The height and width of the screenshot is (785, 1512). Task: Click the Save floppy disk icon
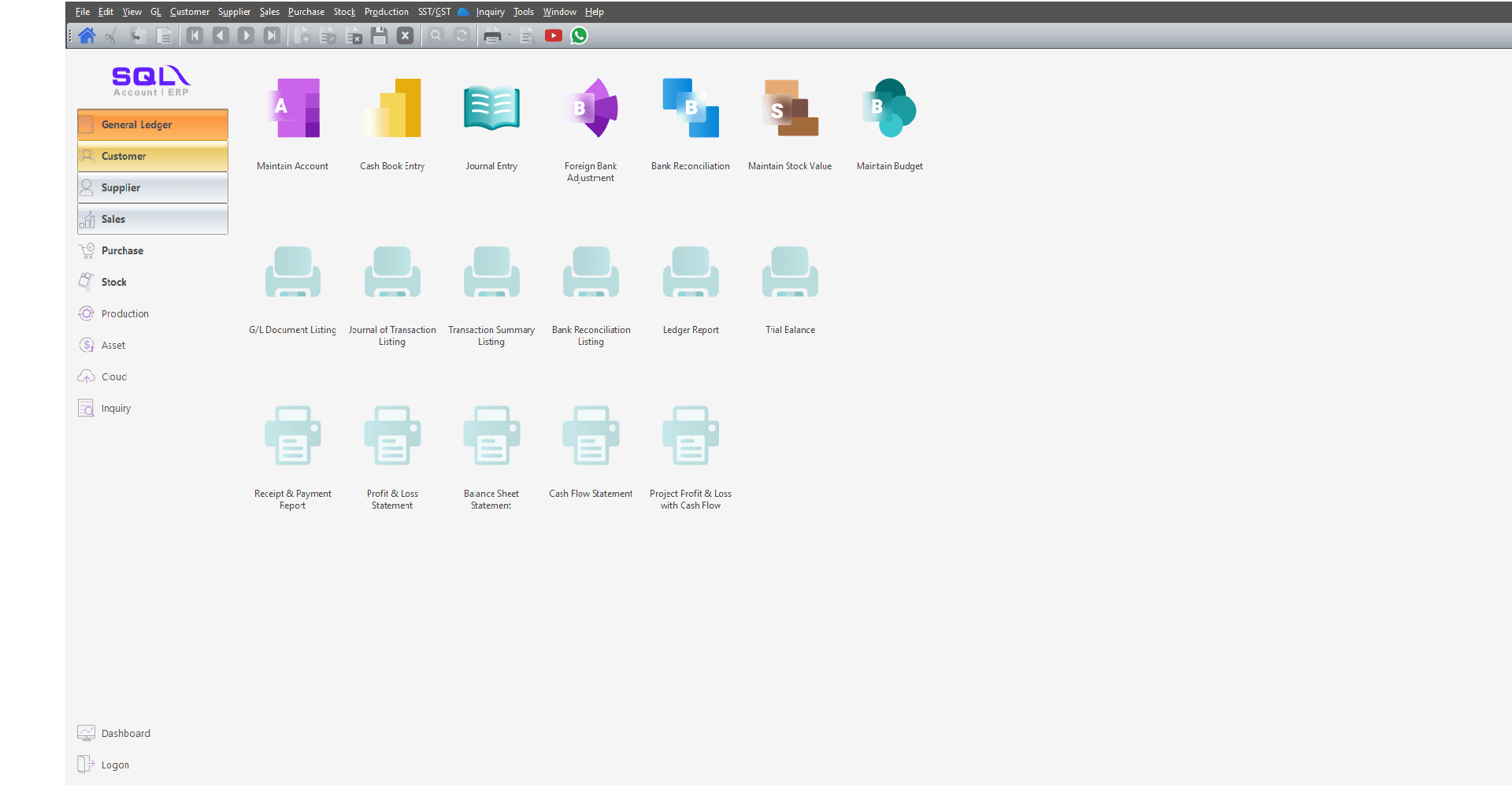(x=380, y=35)
